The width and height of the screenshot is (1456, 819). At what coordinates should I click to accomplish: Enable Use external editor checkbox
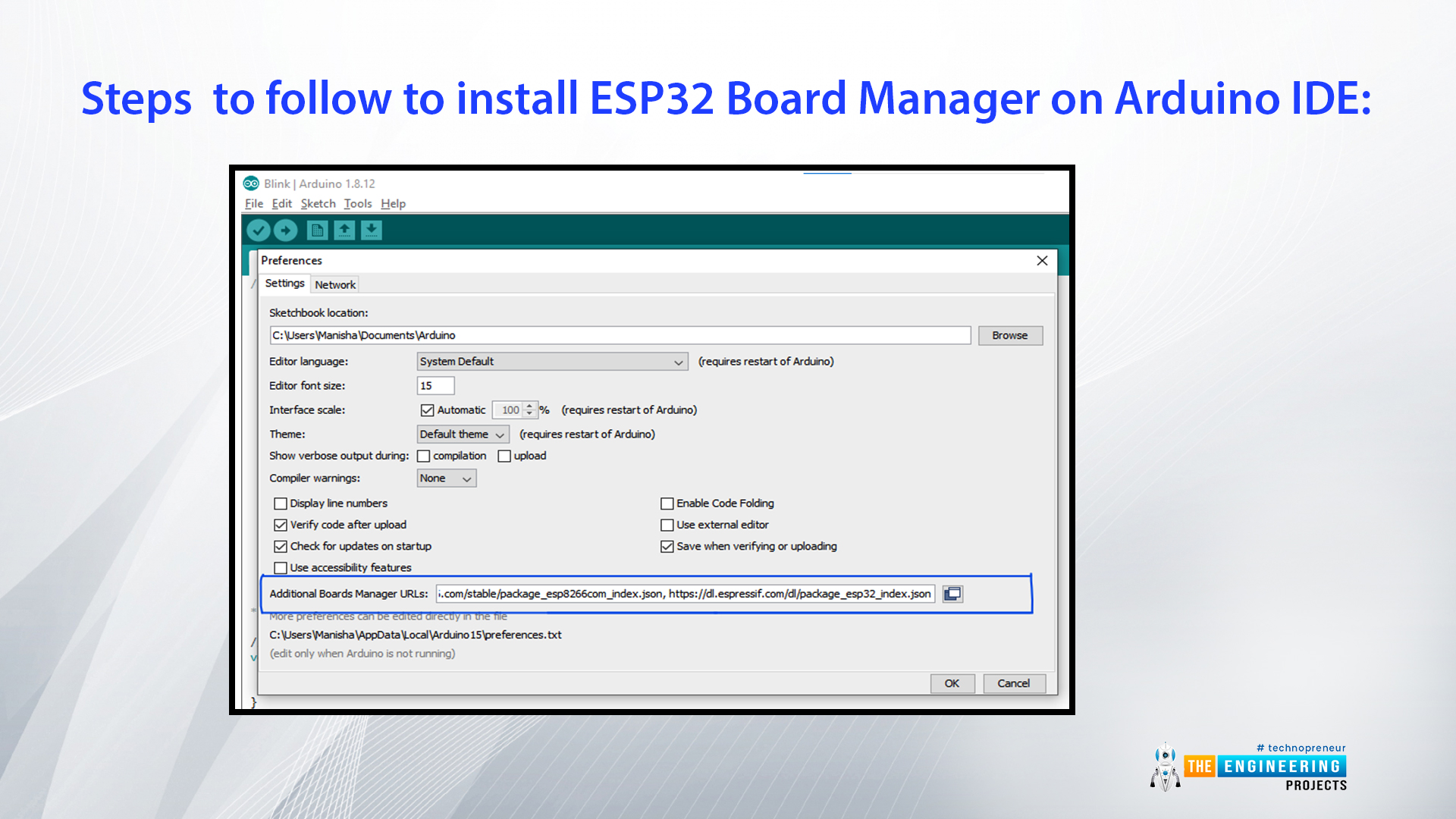pos(667,525)
